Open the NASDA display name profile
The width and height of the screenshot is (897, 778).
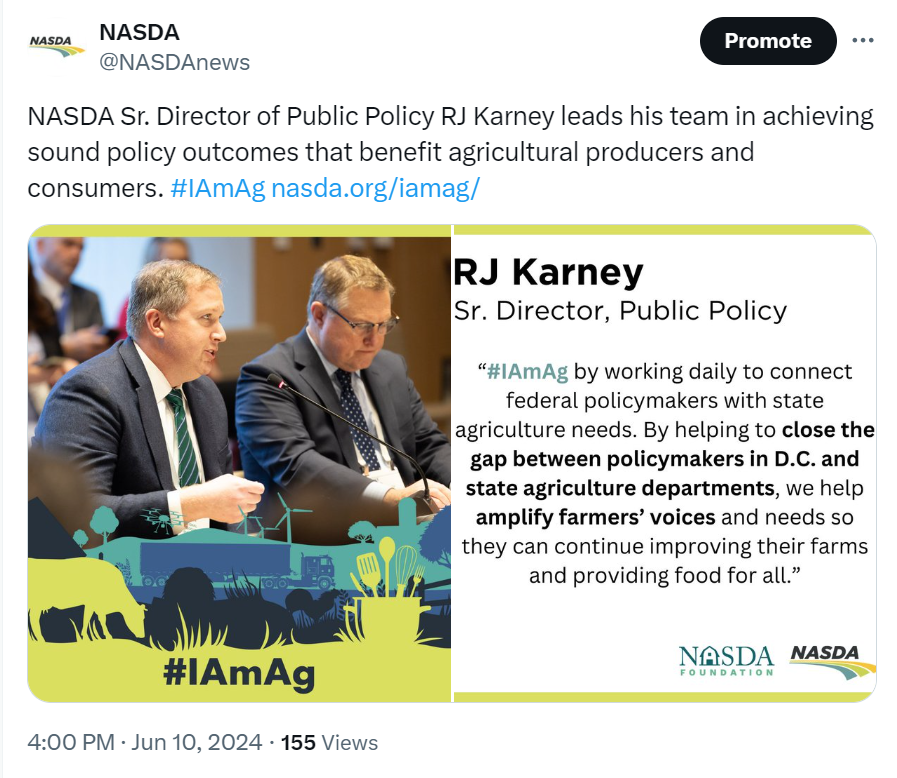[x=140, y=32]
